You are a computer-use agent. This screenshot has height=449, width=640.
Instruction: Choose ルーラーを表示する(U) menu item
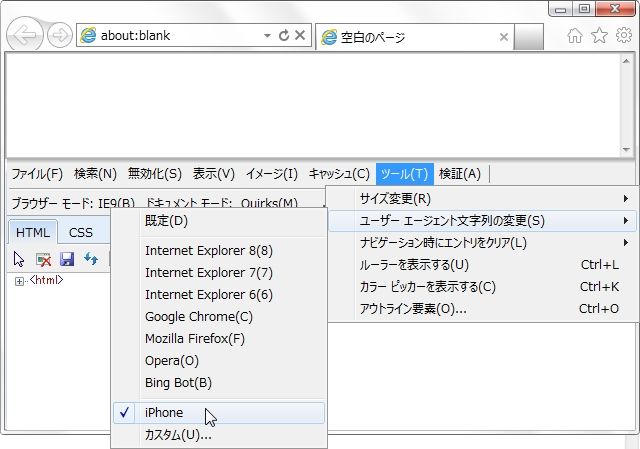482,265
